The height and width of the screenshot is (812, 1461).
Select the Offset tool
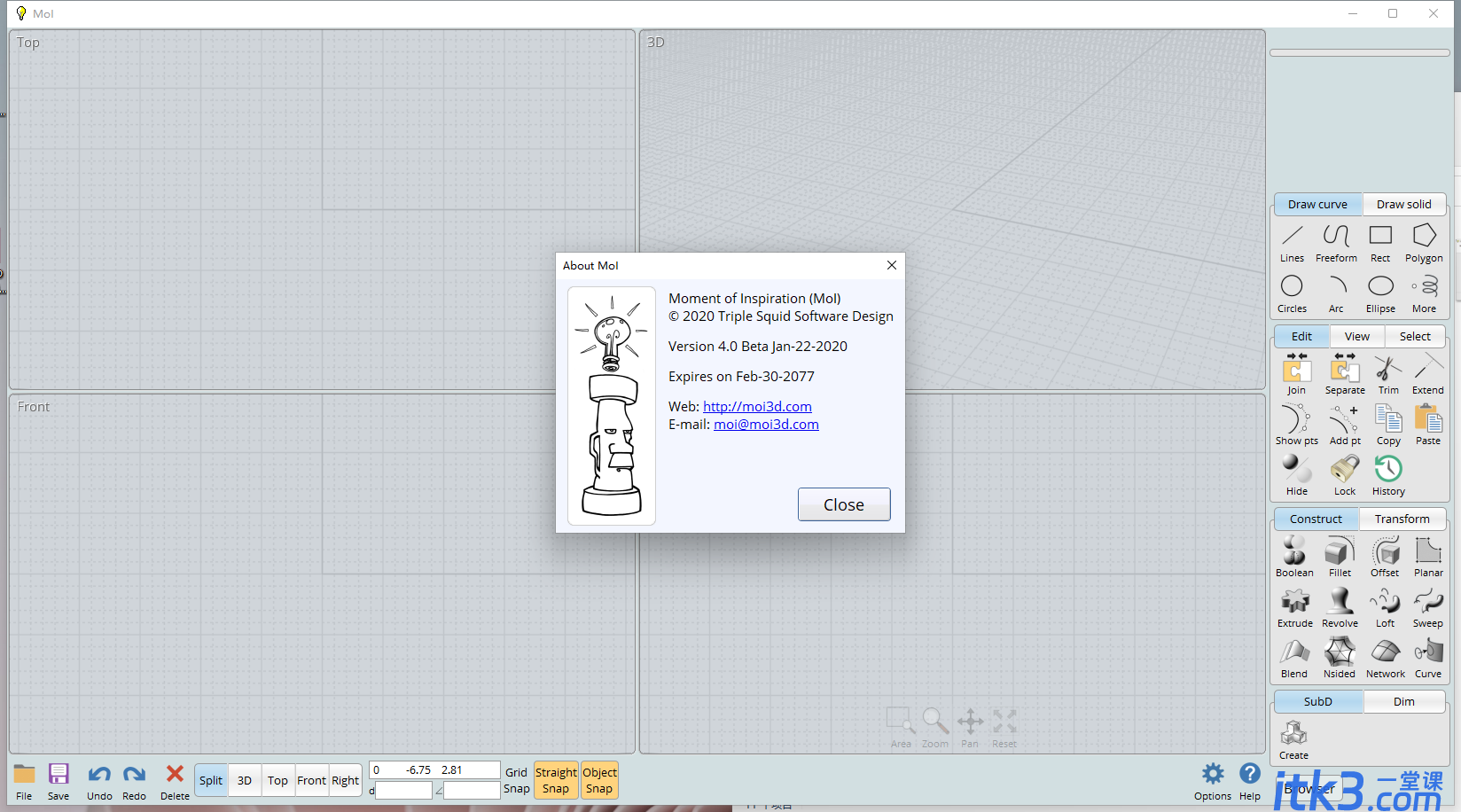click(1385, 557)
